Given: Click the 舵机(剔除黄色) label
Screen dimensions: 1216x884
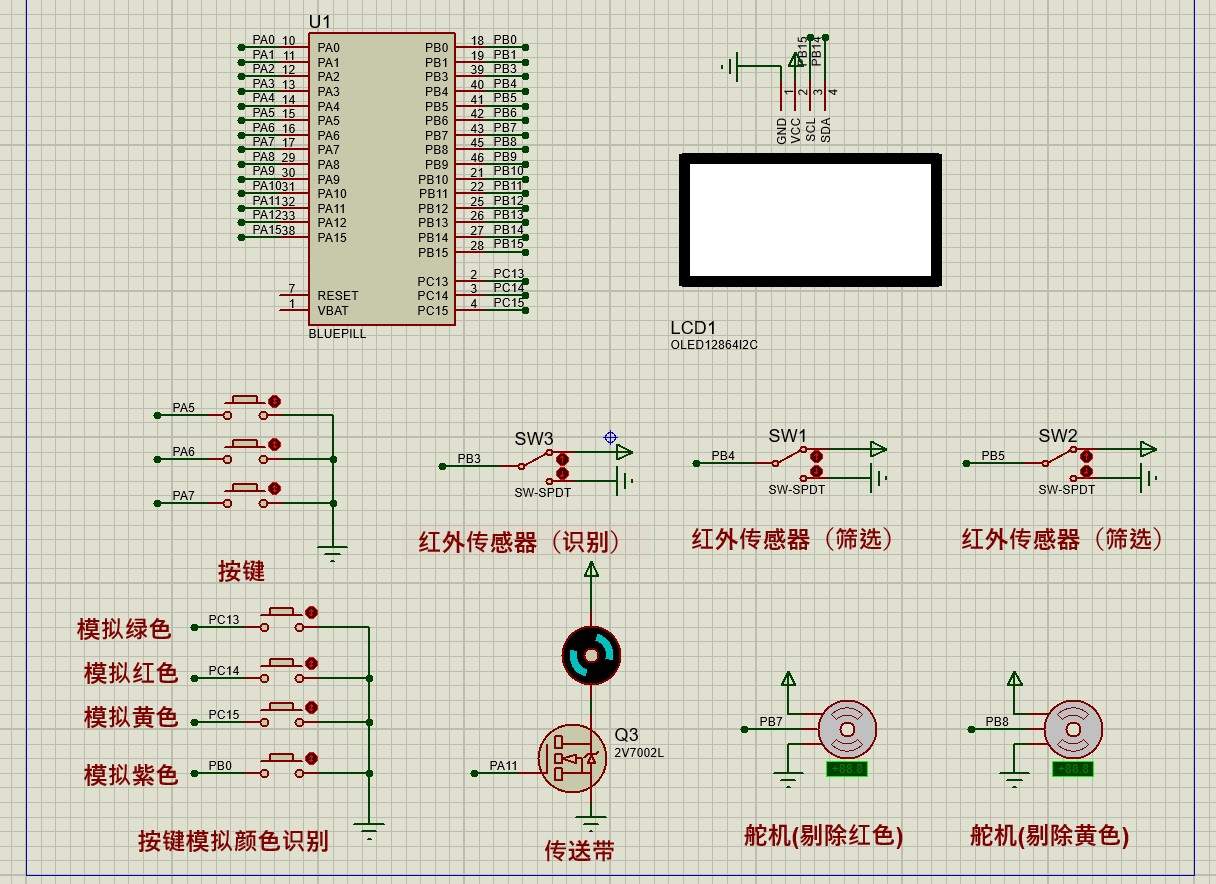Looking at the screenshot, I should click(x=1049, y=836).
